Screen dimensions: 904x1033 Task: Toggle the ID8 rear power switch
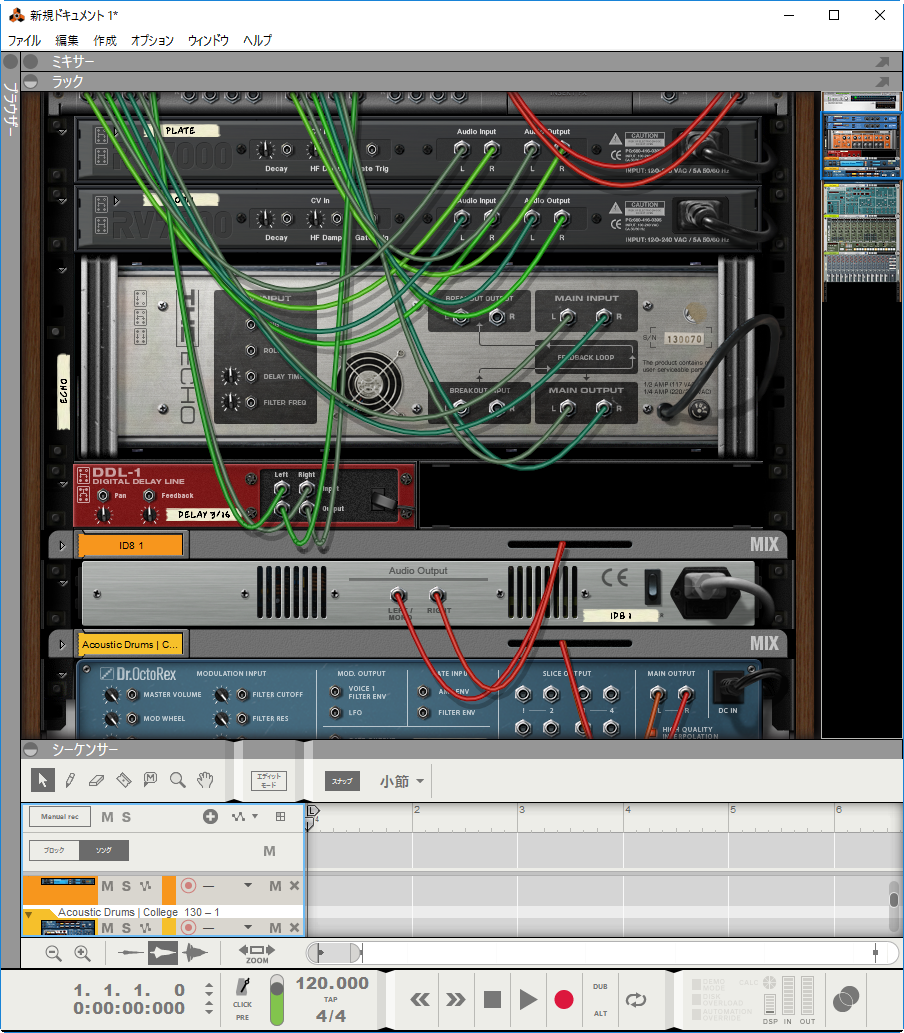pyautogui.click(x=652, y=586)
